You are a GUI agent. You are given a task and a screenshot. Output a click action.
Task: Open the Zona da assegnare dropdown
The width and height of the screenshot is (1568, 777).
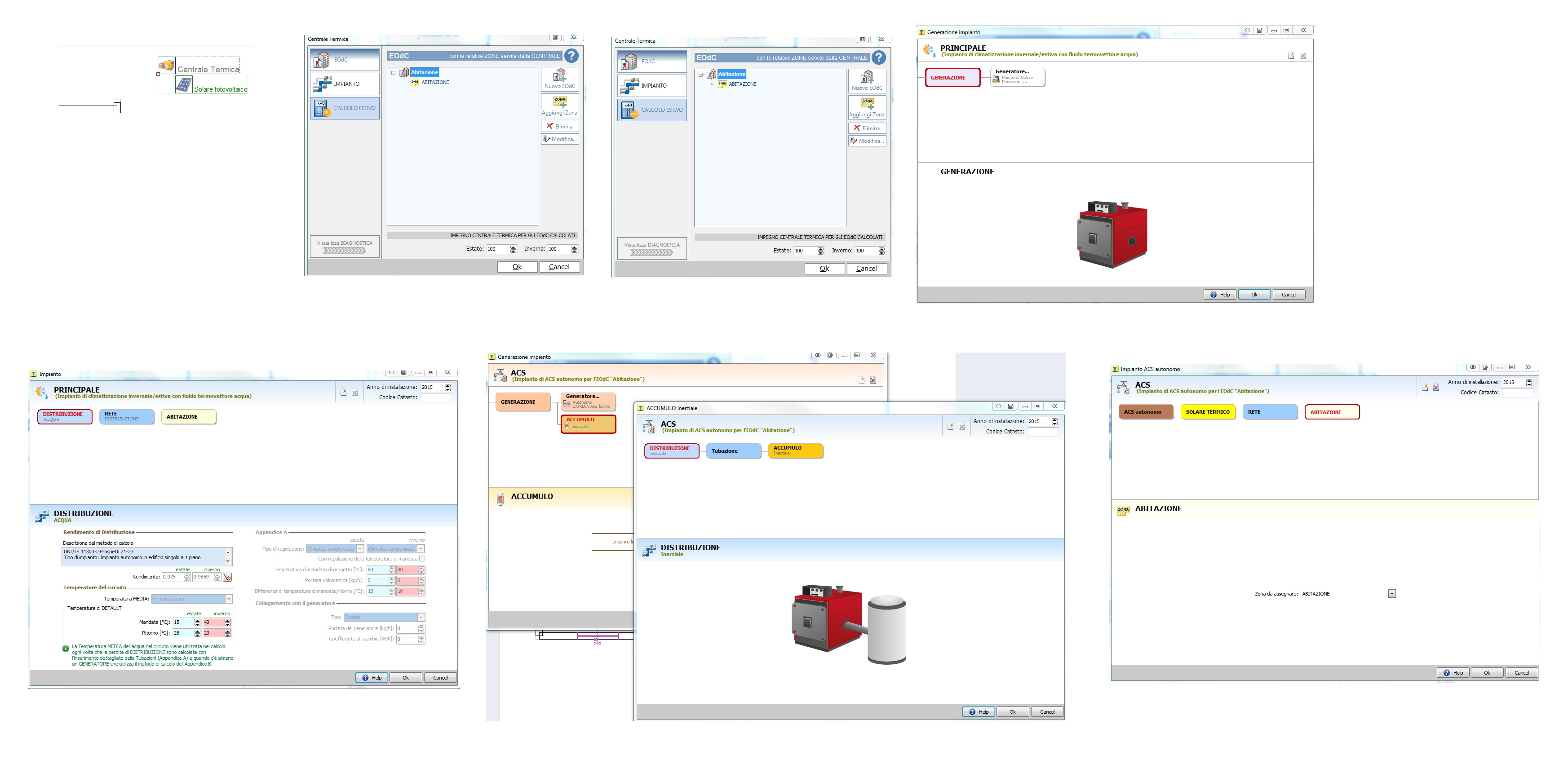[x=1391, y=594]
